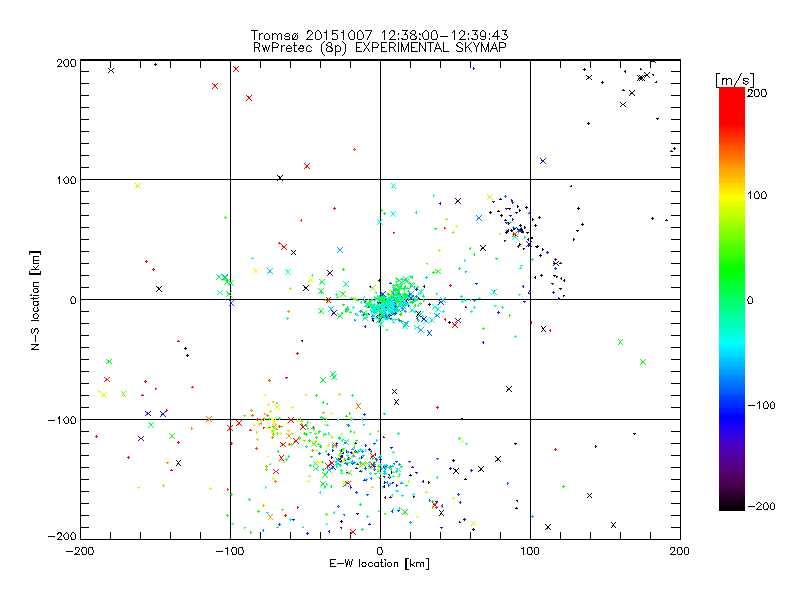Select the '-200' tick on the E-W axis
Image resolution: width=800 pixels, height=600 pixels.
tap(80, 551)
